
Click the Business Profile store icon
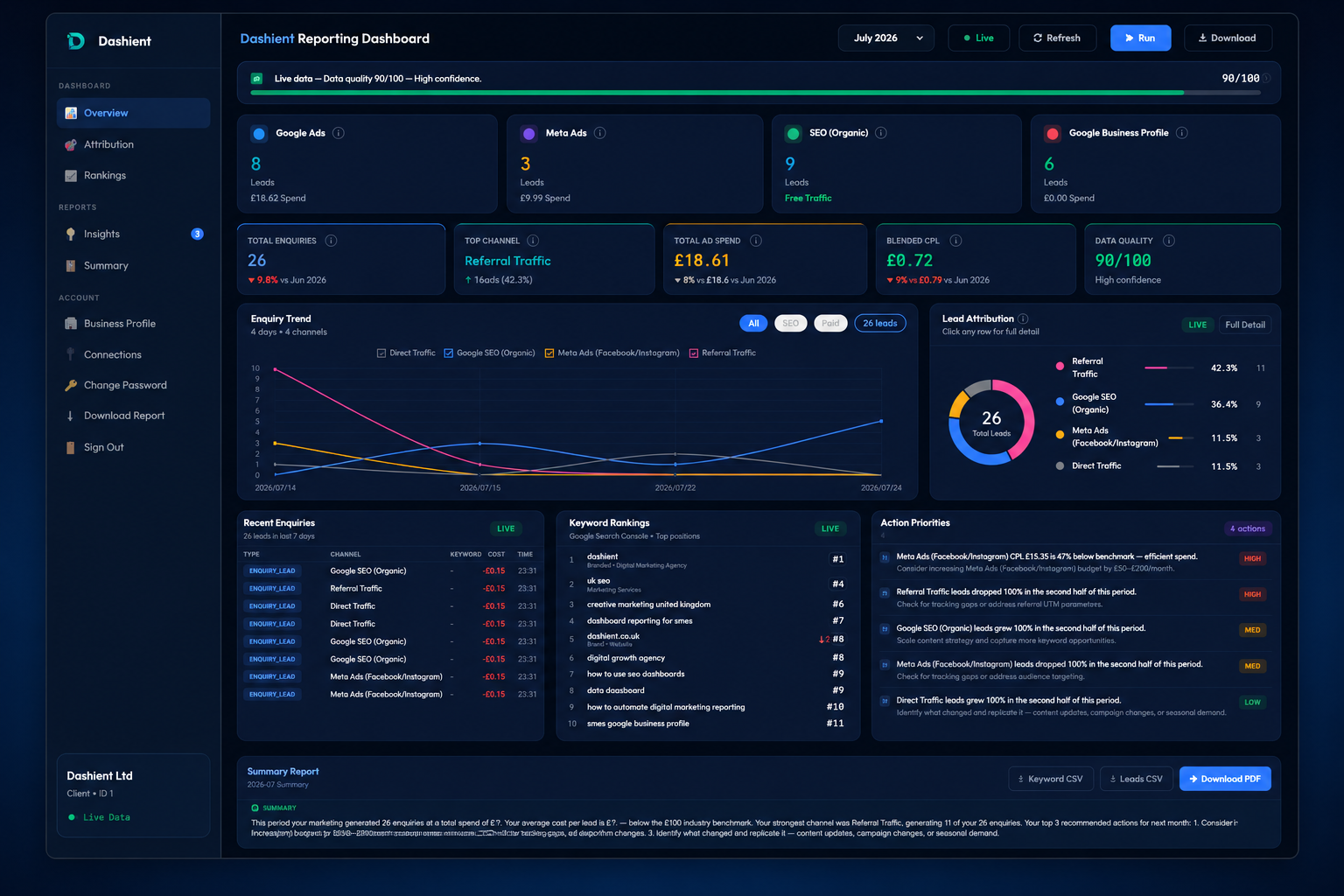[71, 324]
